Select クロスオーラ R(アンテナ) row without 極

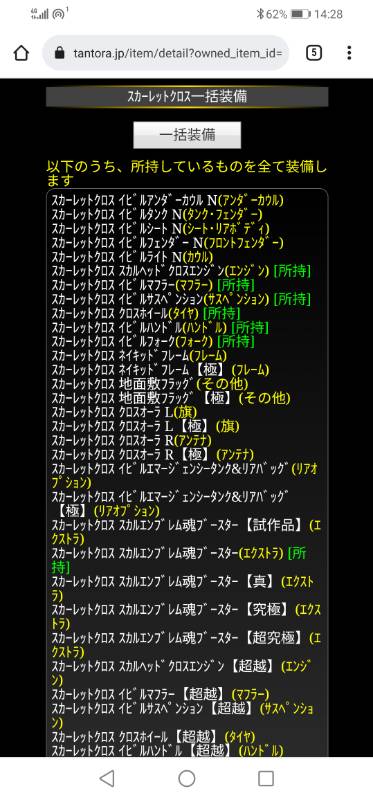[131, 439]
